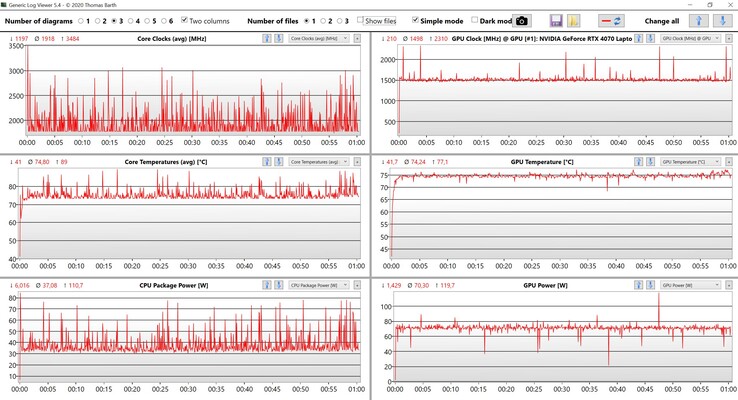Click Change all up arrow icon
The image size is (738, 400).
pyautogui.click(x=700, y=21)
